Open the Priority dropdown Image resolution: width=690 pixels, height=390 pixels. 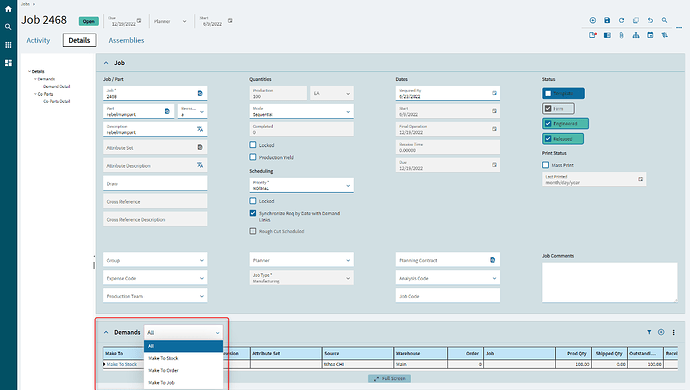pyautogui.click(x=301, y=185)
